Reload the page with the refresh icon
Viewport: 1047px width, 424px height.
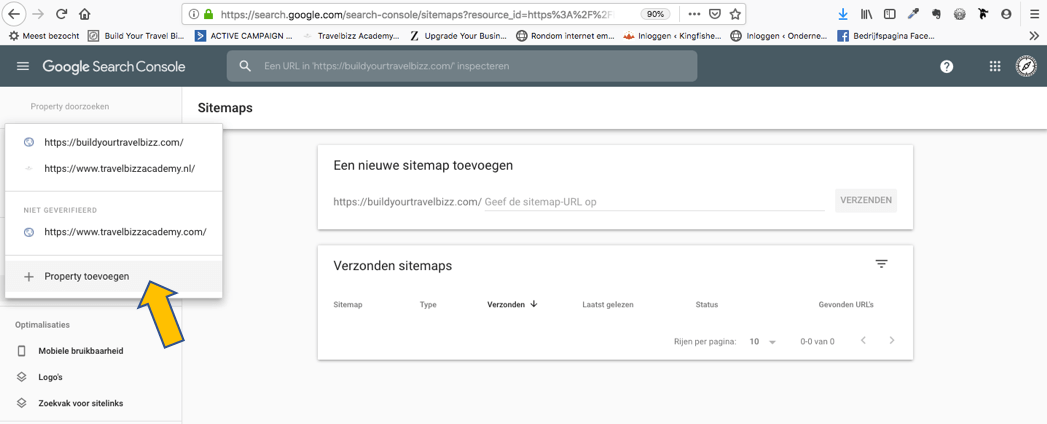click(61, 13)
